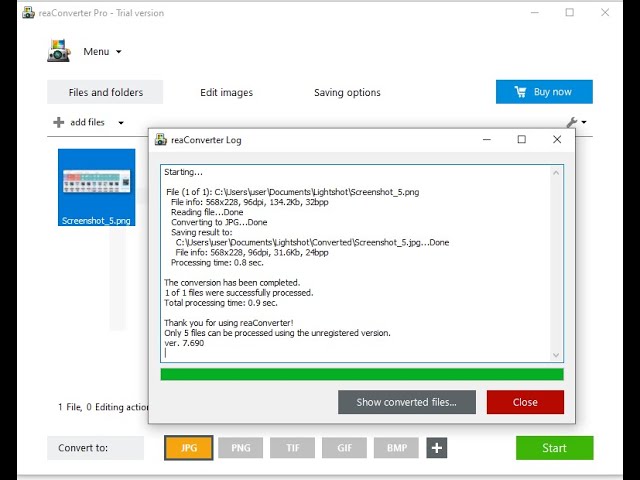Add another format with plus icon
The width and height of the screenshot is (640, 480).
pyautogui.click(x=436, y=448)
